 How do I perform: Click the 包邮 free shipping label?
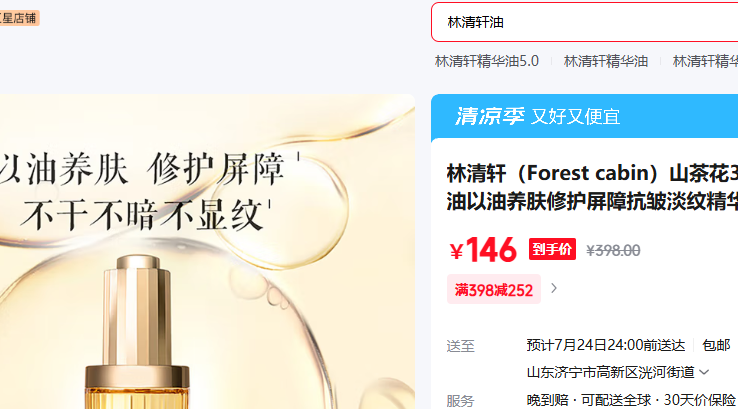(x=716, y=345)
